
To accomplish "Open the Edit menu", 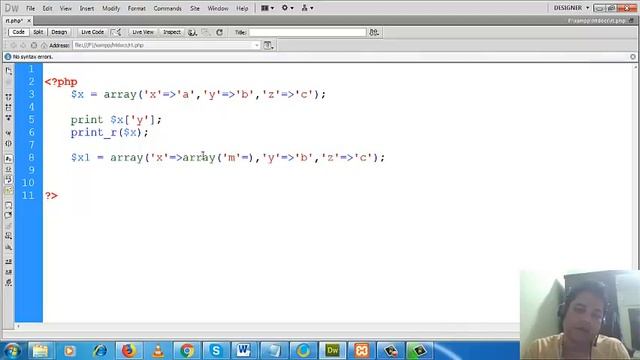I will click(x=47, y=8).
